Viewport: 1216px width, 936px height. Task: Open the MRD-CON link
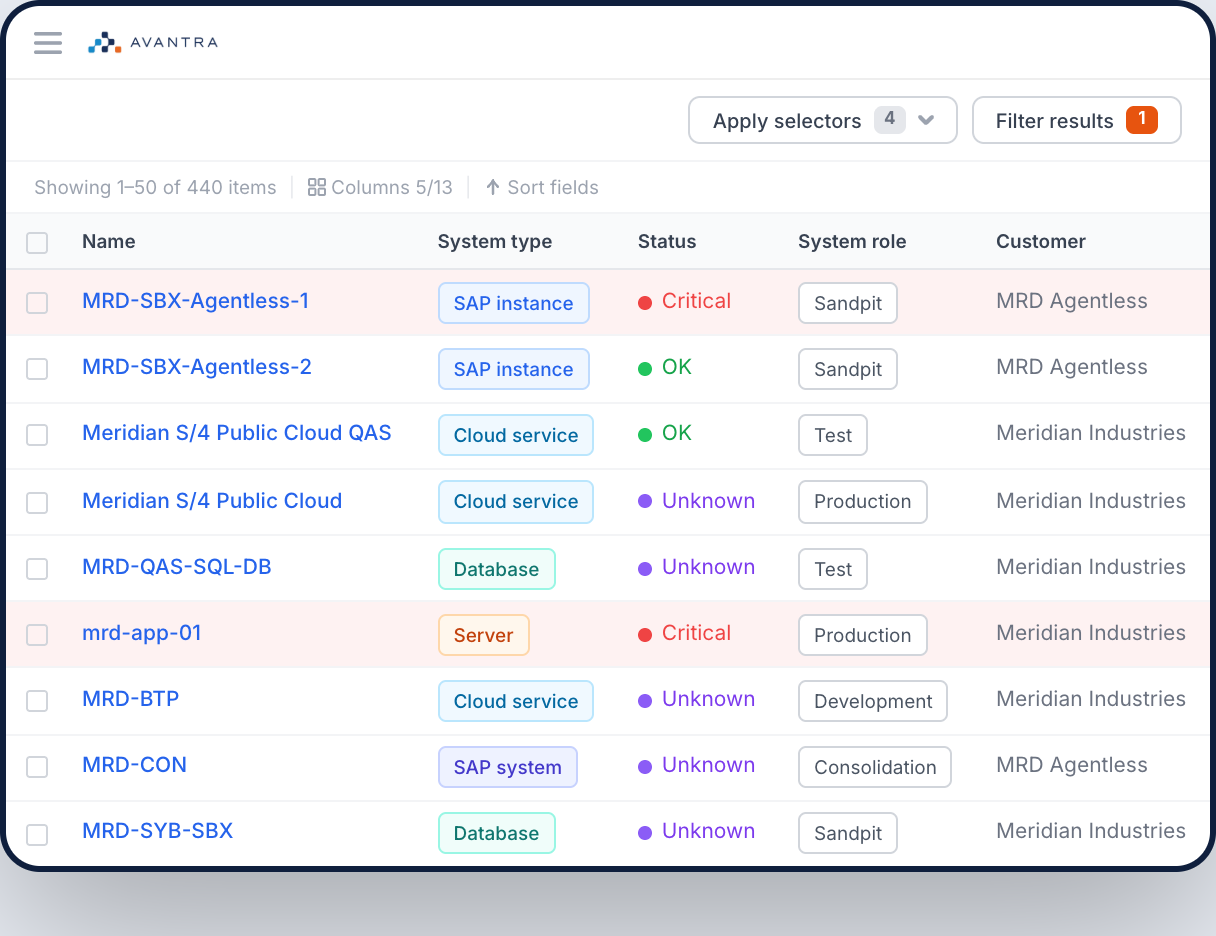134,765
